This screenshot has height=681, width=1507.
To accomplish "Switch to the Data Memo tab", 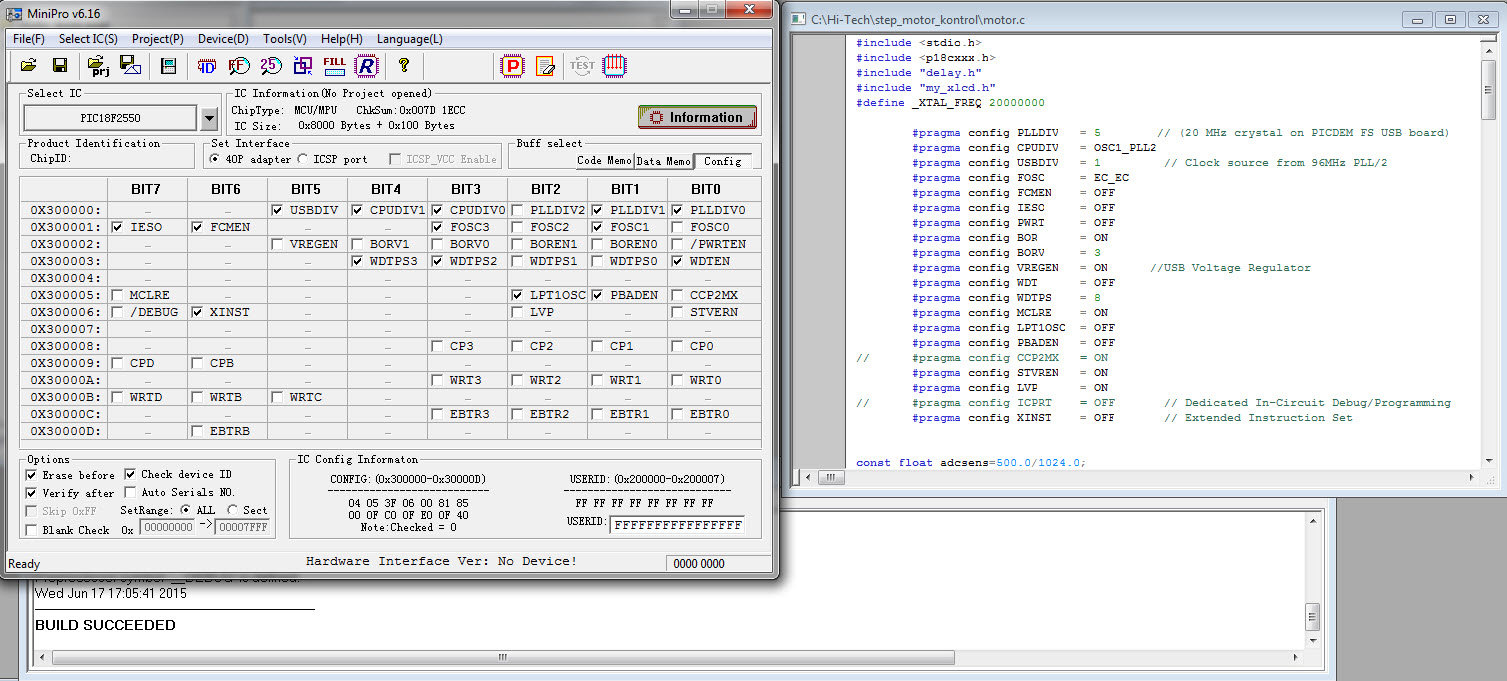I will point(664,160).
